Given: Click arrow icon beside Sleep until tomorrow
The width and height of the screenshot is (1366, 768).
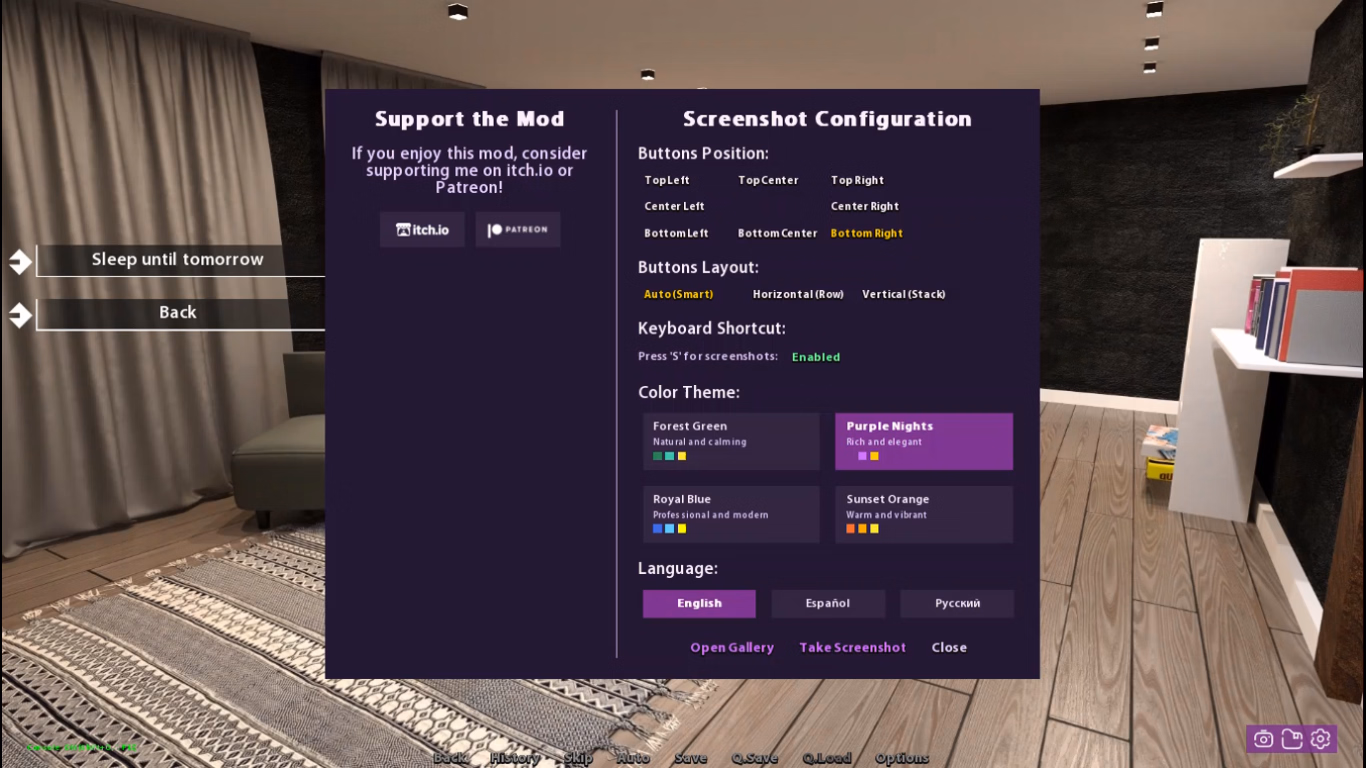Looking at the screenshot, I should point(20,262).
